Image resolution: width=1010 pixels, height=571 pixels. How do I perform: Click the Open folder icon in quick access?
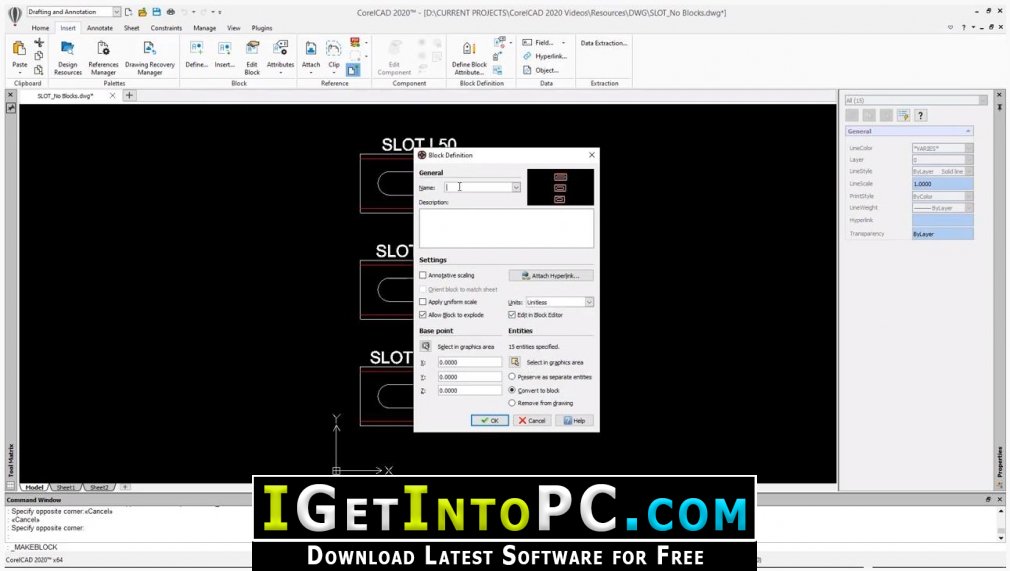(142, 12)
